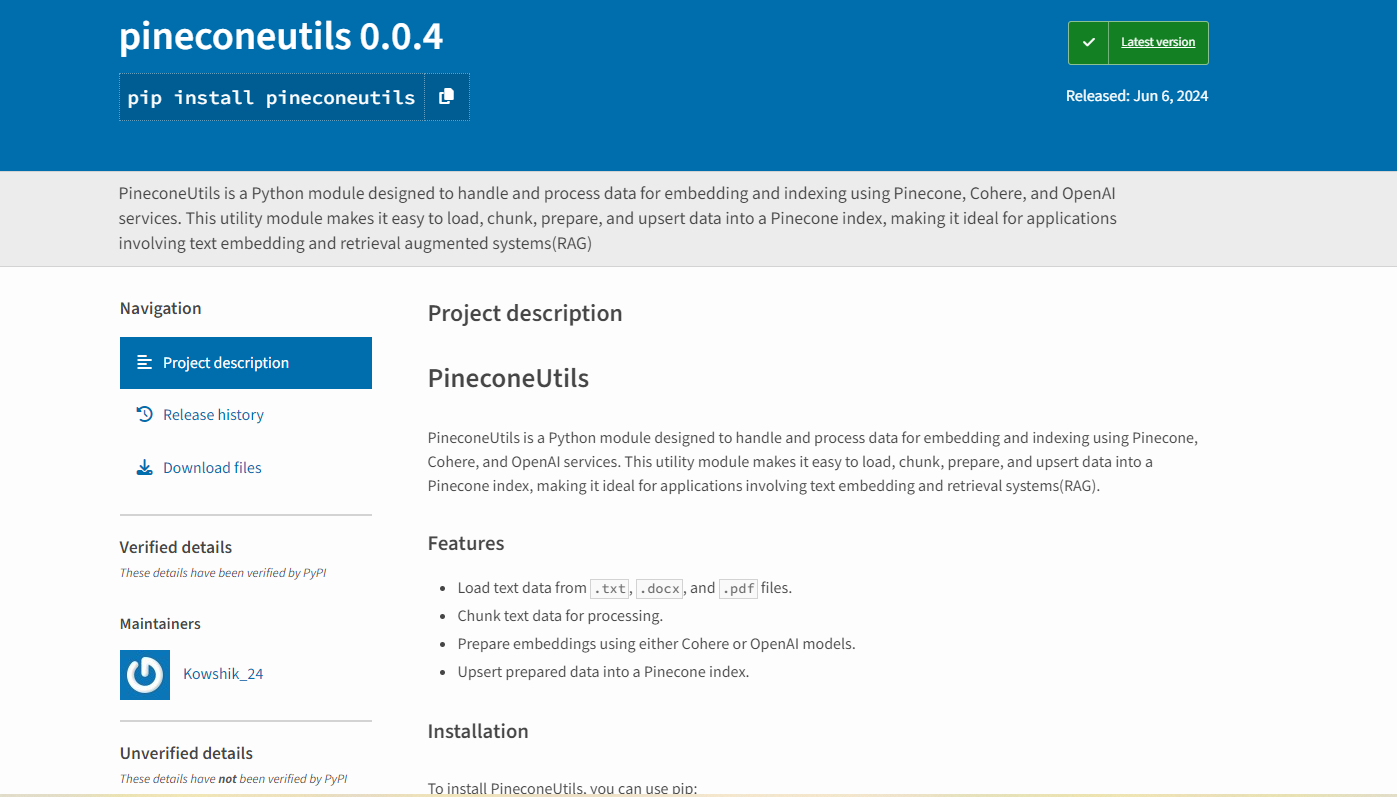Open the Download files section
1397x797 pixels.
(x=212, y=467)
